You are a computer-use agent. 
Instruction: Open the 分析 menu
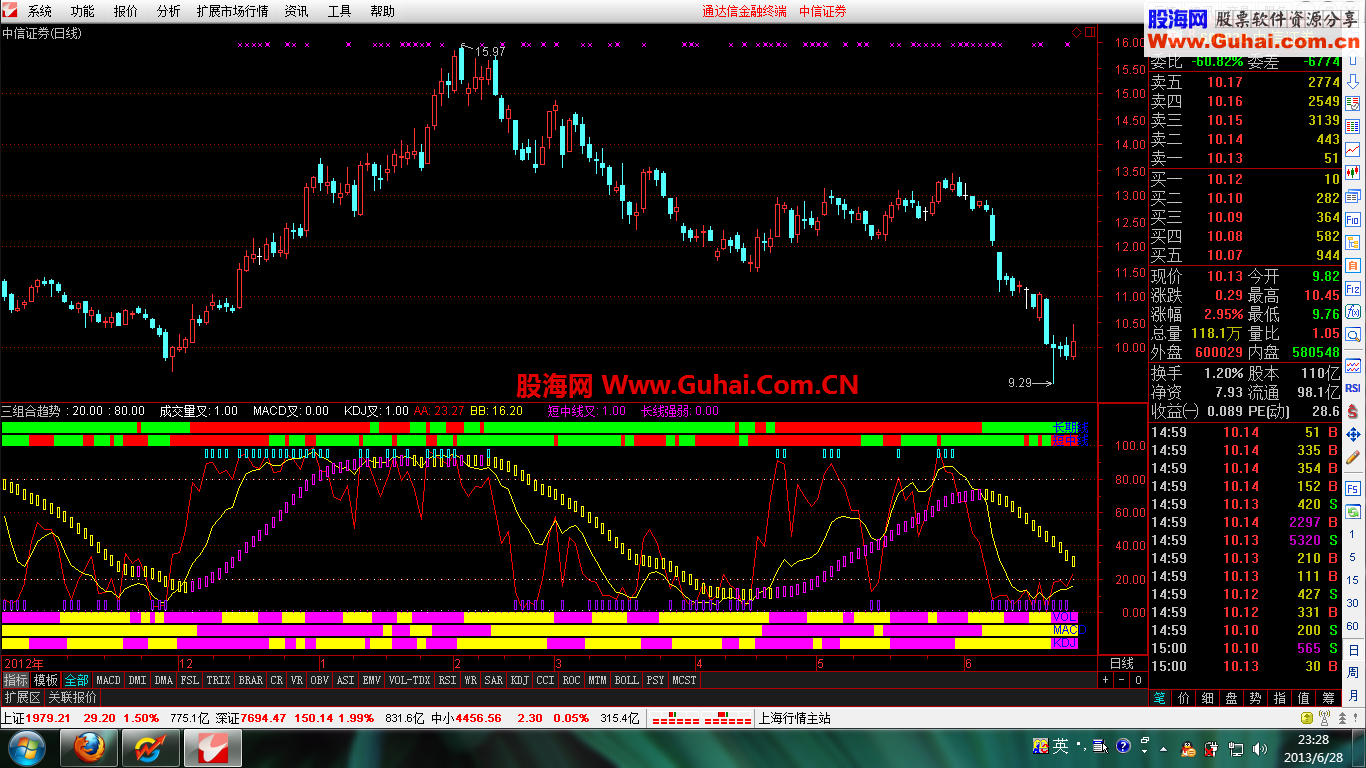(169, 11)
